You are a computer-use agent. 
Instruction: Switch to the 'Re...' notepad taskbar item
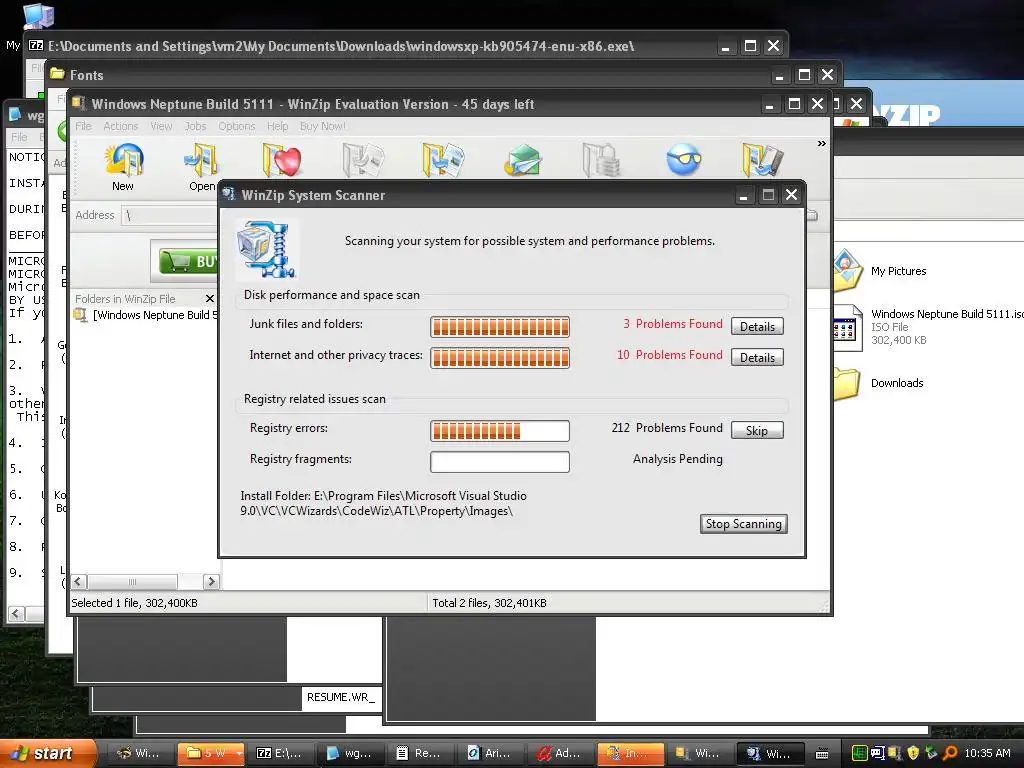pyautogui.click(x=421, y=753)
